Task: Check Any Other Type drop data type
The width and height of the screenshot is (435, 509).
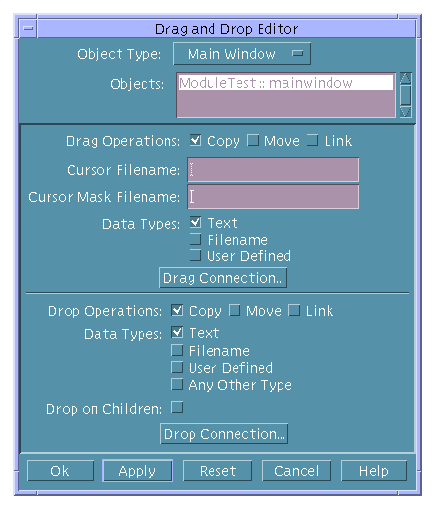Action: (177, 384)
